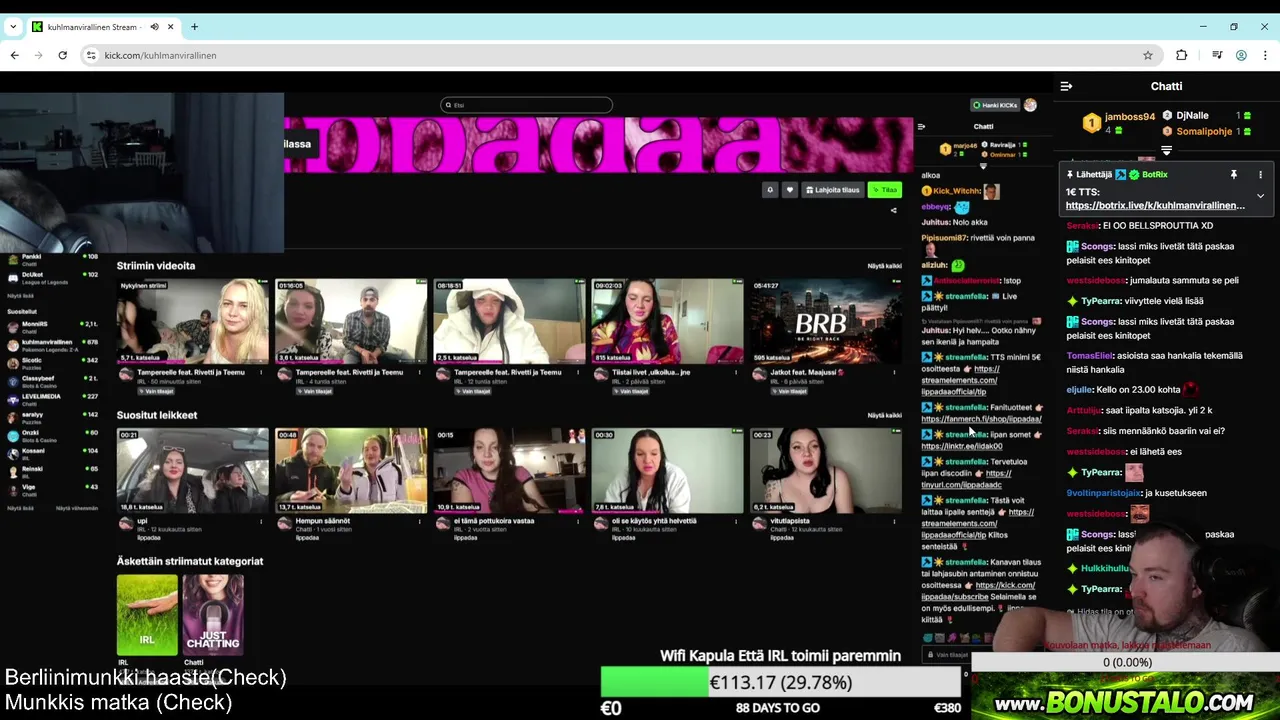This screenshot has width=1280, height=720.
Task: Open fanmerch.fi shop link in chat
Action: 981,419
